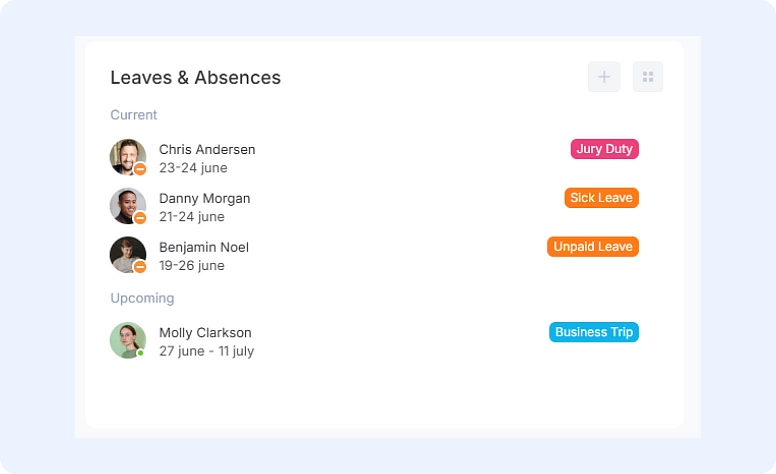Click the plus icon to add leave

coord(604,77)
